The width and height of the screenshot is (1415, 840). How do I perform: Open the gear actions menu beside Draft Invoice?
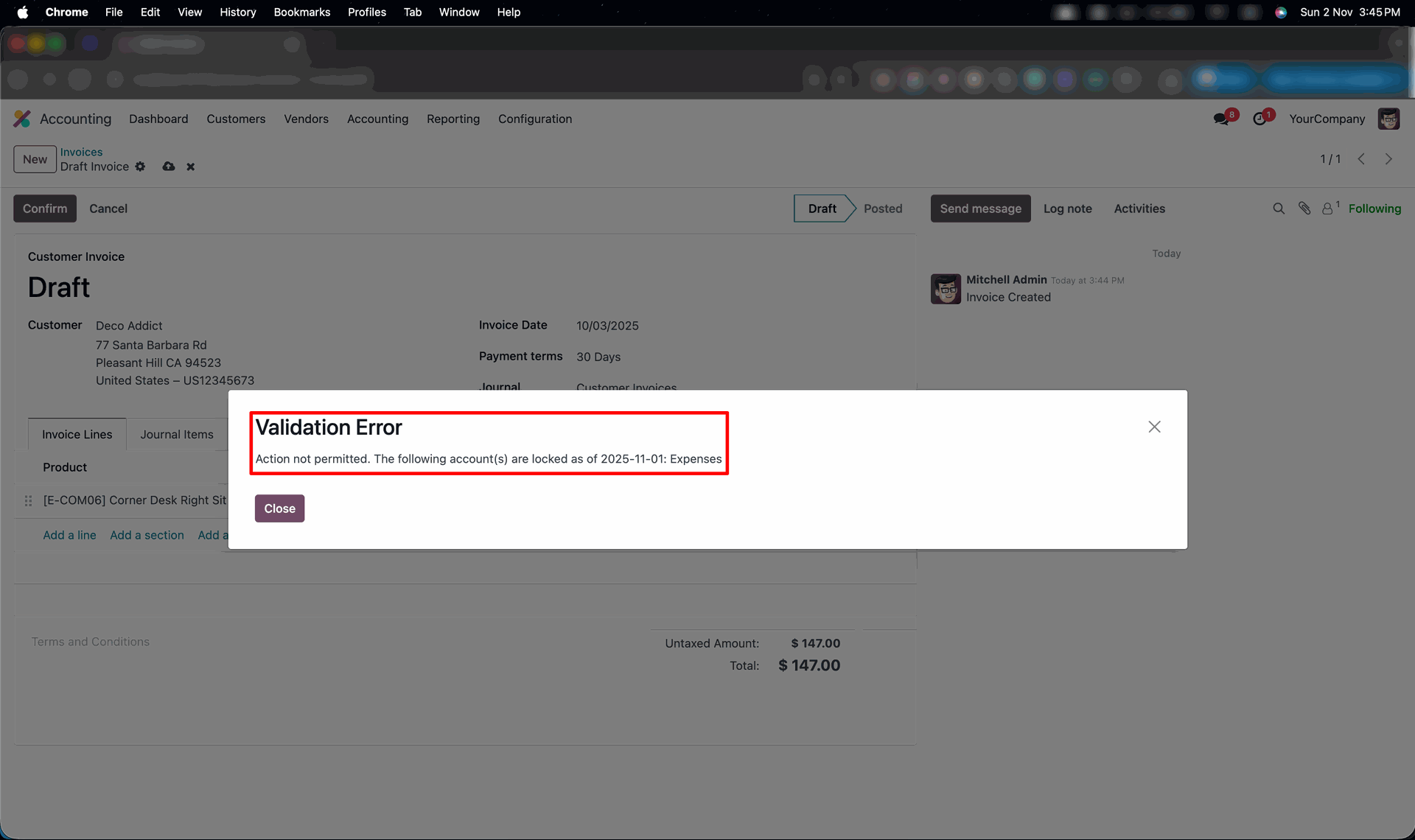click(140, 167)
